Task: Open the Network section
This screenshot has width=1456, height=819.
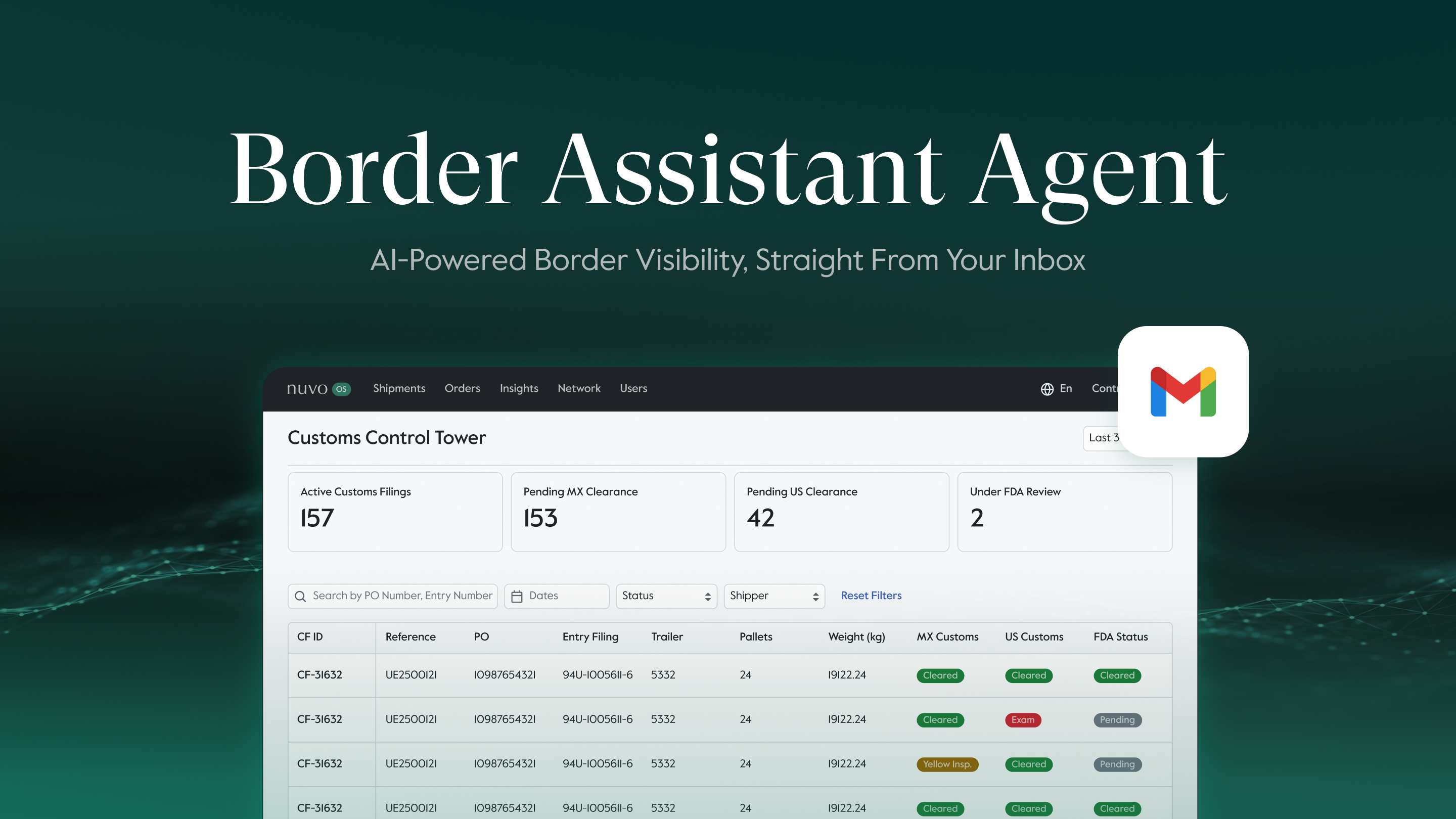Action: pyautogui.click(x=579, y=388)
